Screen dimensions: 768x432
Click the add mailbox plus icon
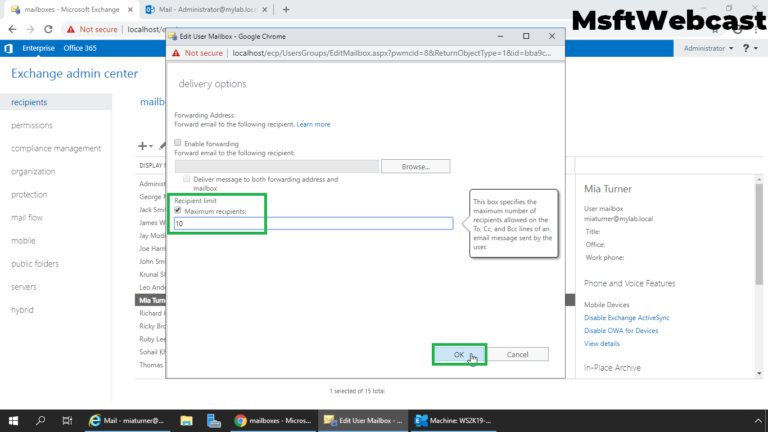[x=143, y=146]
